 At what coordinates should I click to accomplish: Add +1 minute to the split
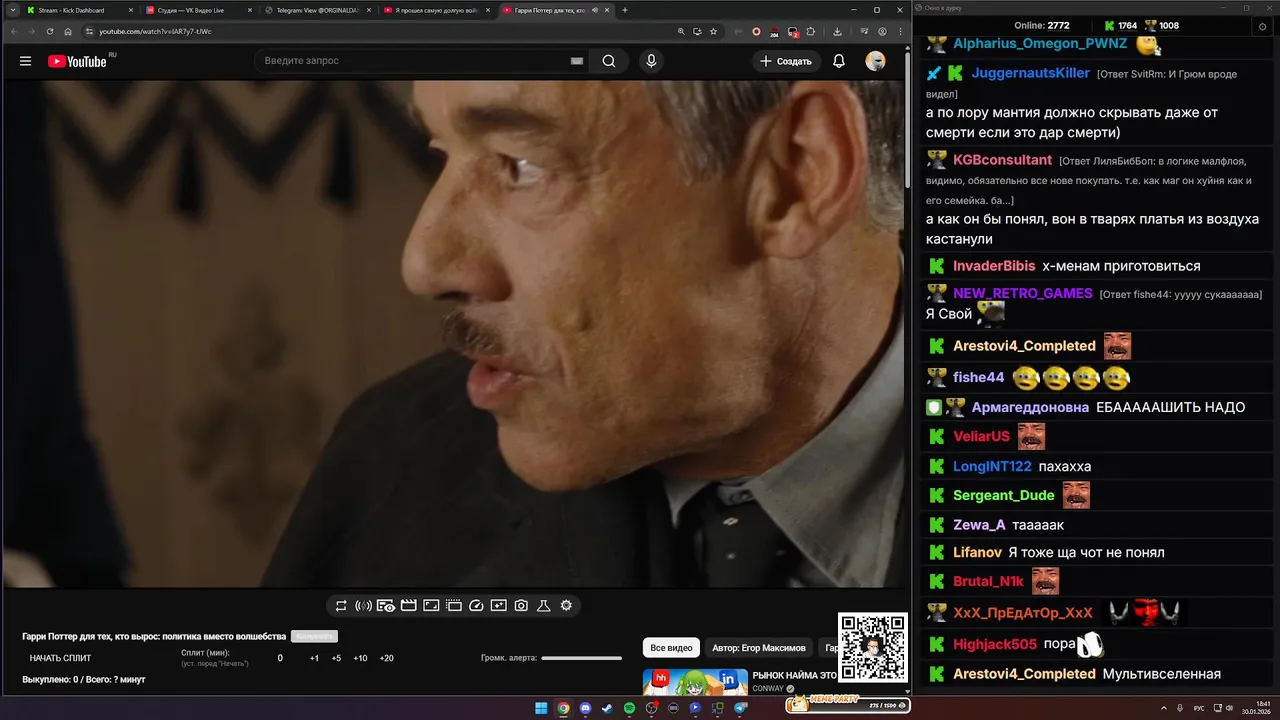(314, 658)
